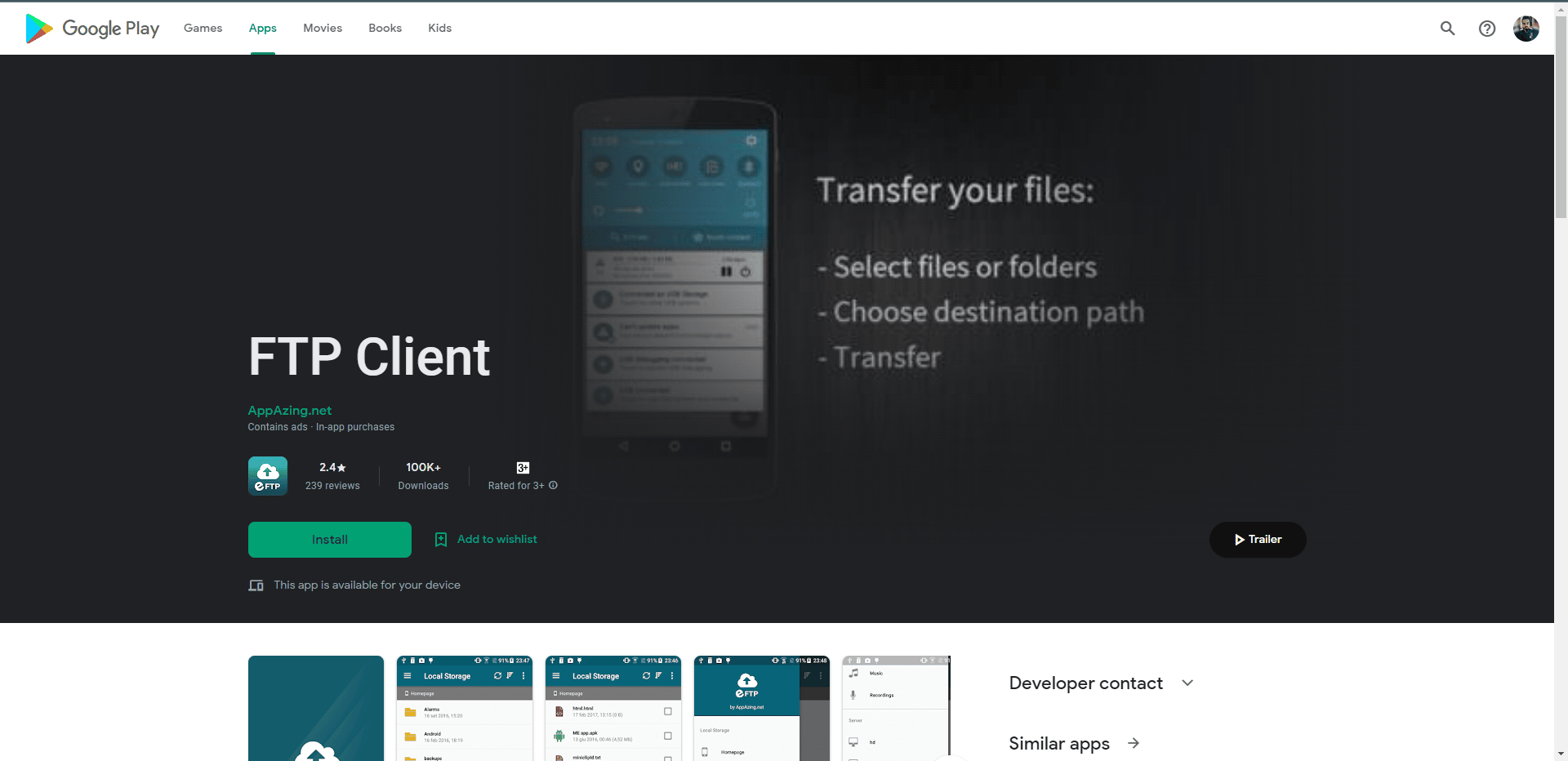Viewport: 1568px width, 761px height.
Task: Click the FTP Client app icon
Action: point(268,476)
